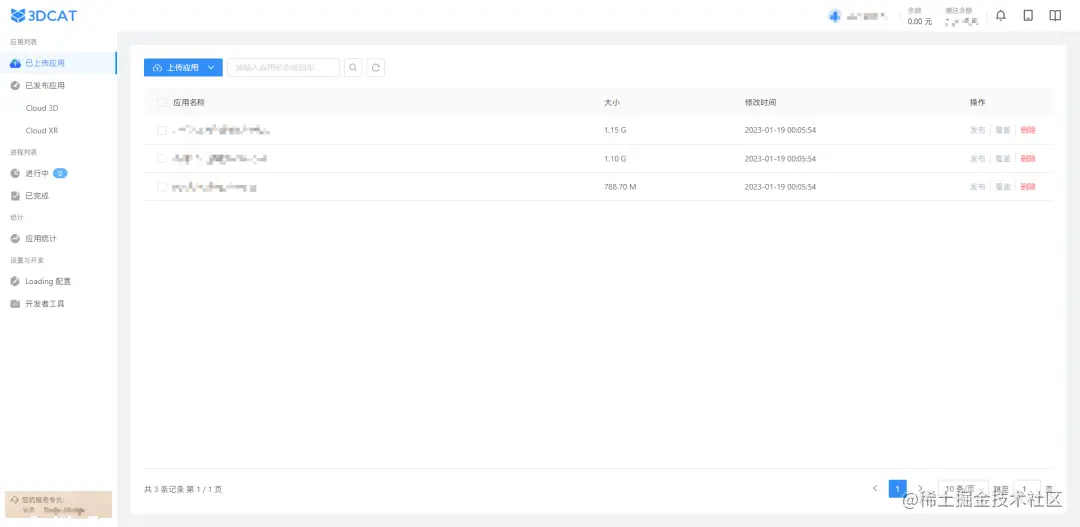Click 覆盖 for the 1.15 G app

[1003, 130]
